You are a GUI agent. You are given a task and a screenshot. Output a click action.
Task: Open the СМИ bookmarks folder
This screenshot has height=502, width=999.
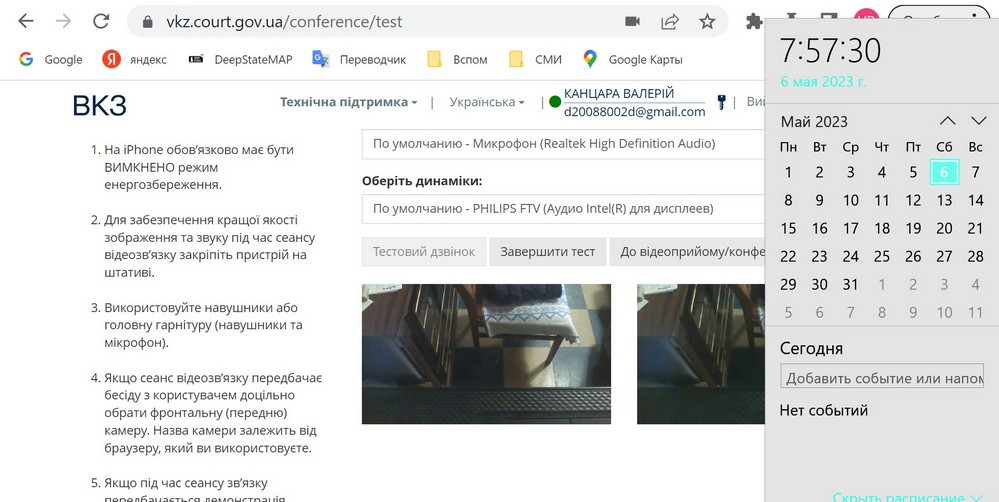pyautogui.click(x=535, y=59)
